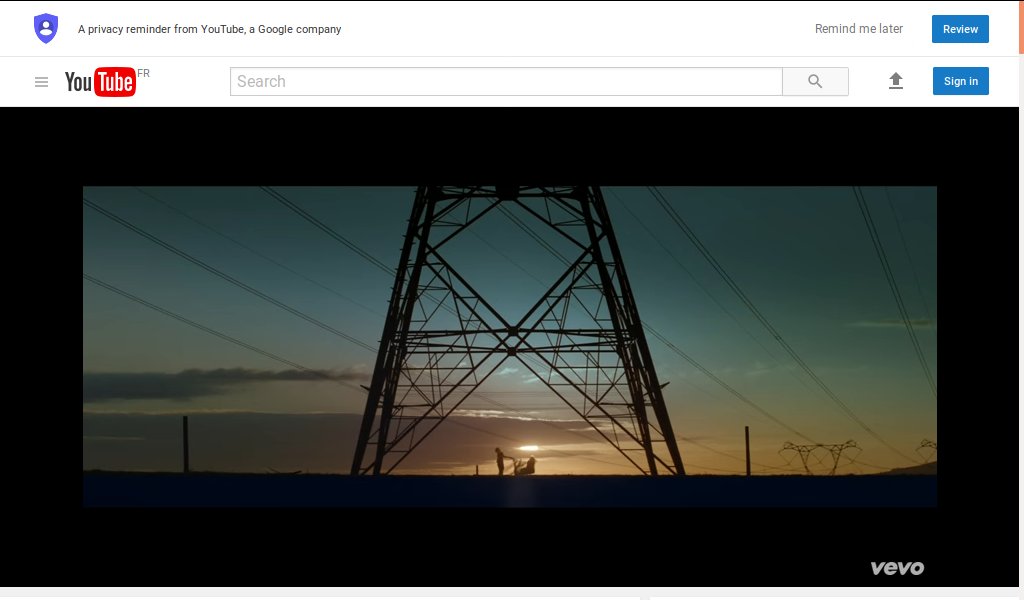Click the sunset video player frame
This screenshot has height=600, width=1024.
509,347
